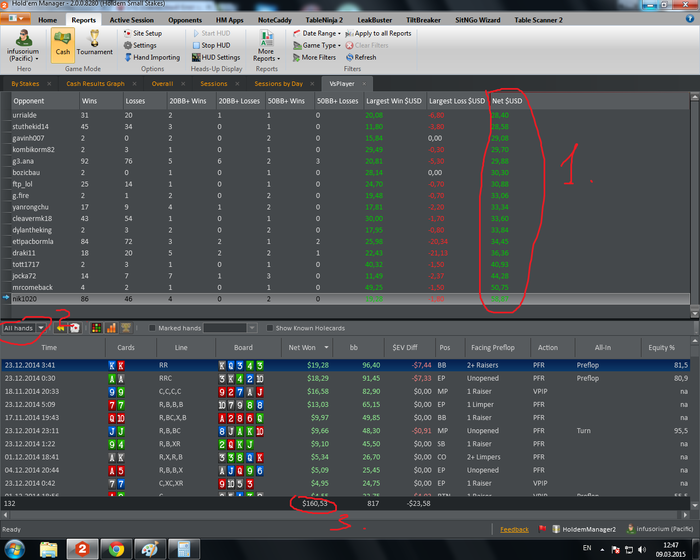
Task: Click Clear Filters
Action: point(367,46)
